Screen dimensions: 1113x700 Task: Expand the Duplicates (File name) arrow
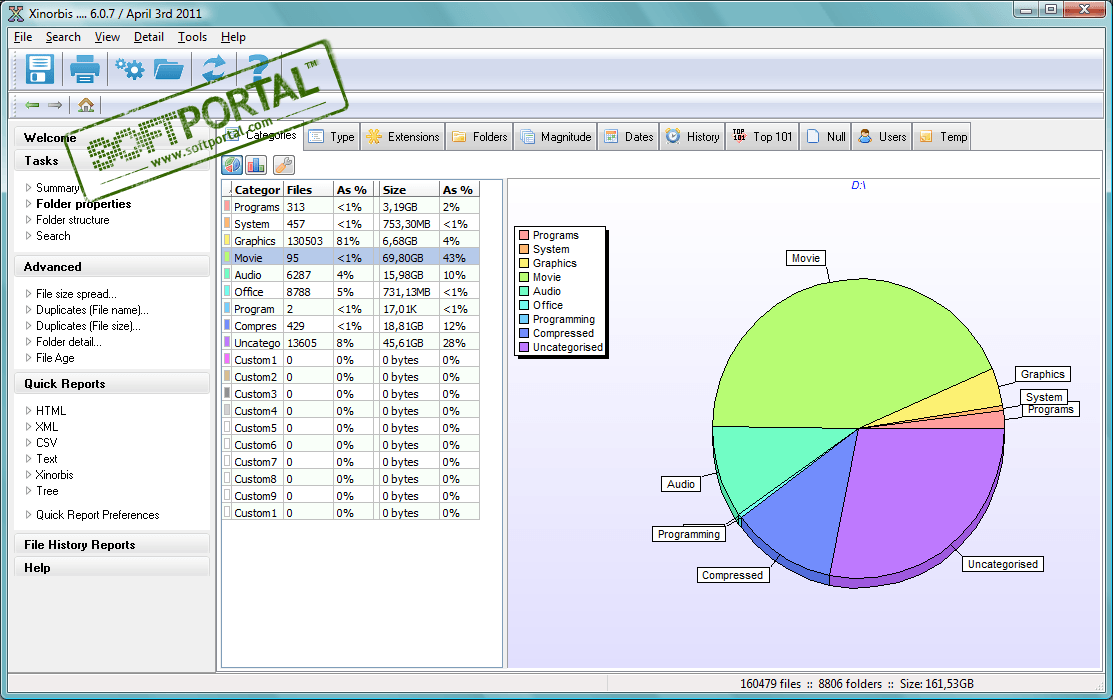pos(28,310)
